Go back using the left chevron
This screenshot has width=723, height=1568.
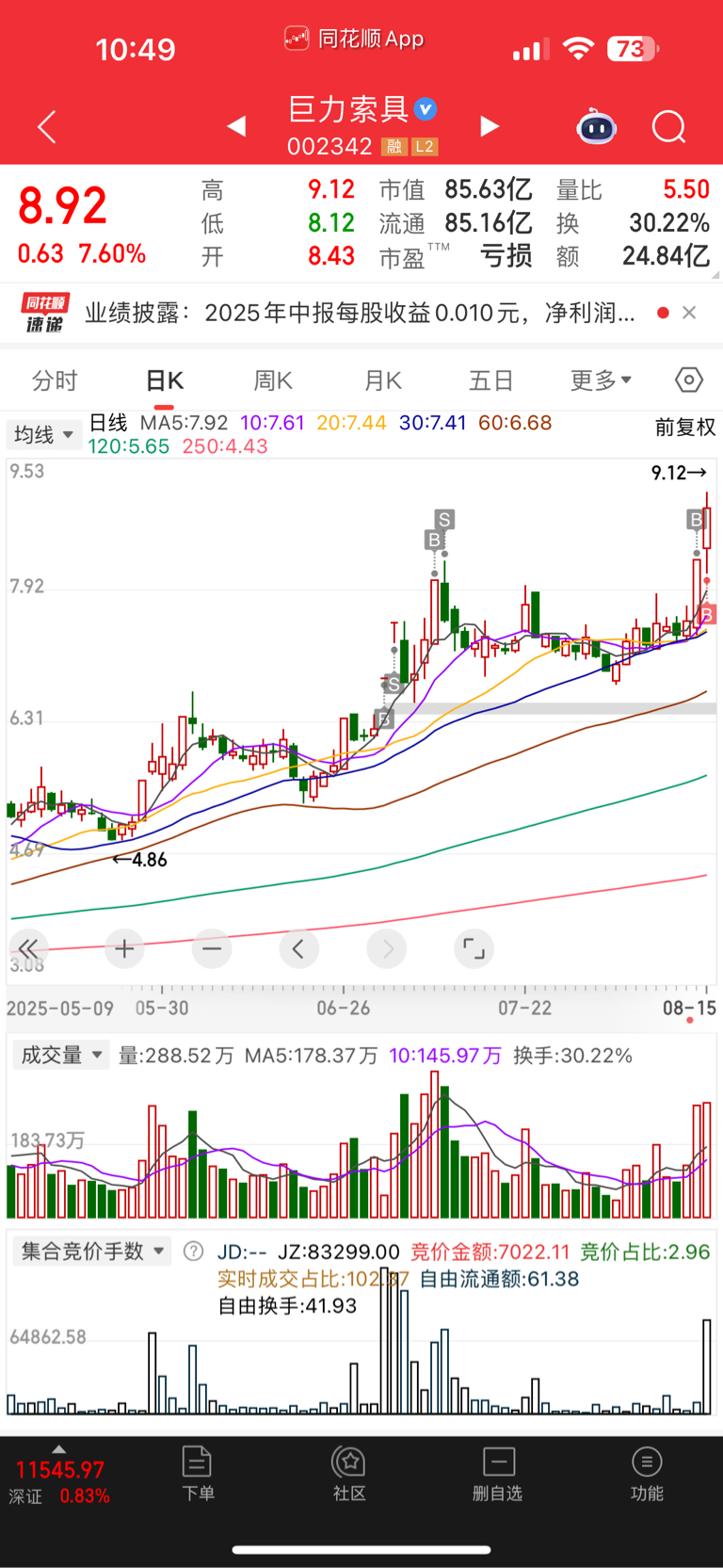47,127
